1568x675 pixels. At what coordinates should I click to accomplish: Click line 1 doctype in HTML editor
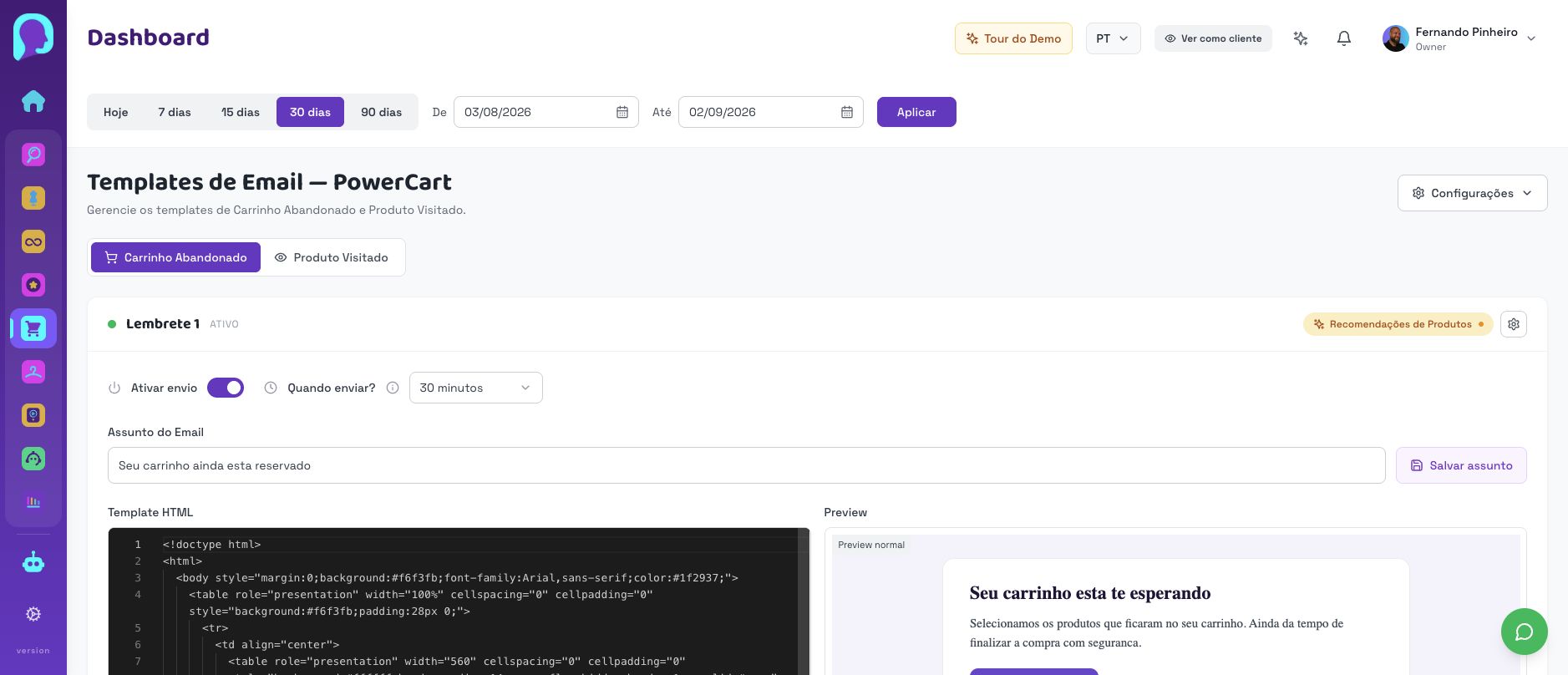(212, 545)
